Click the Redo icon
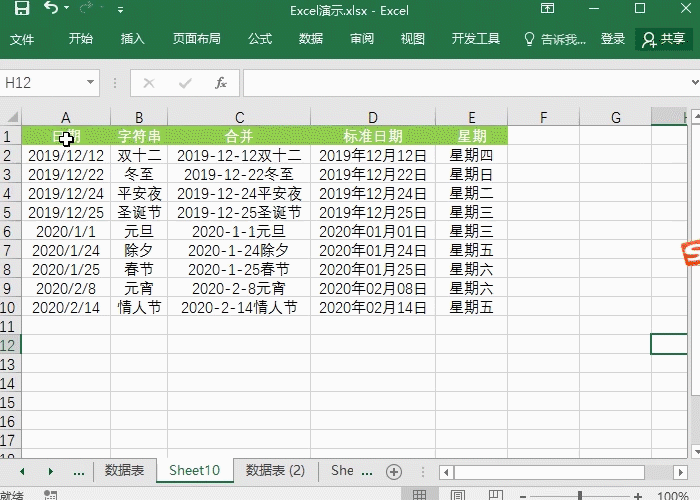This screenshot has height=500, width=700. [x=87, y=8]
